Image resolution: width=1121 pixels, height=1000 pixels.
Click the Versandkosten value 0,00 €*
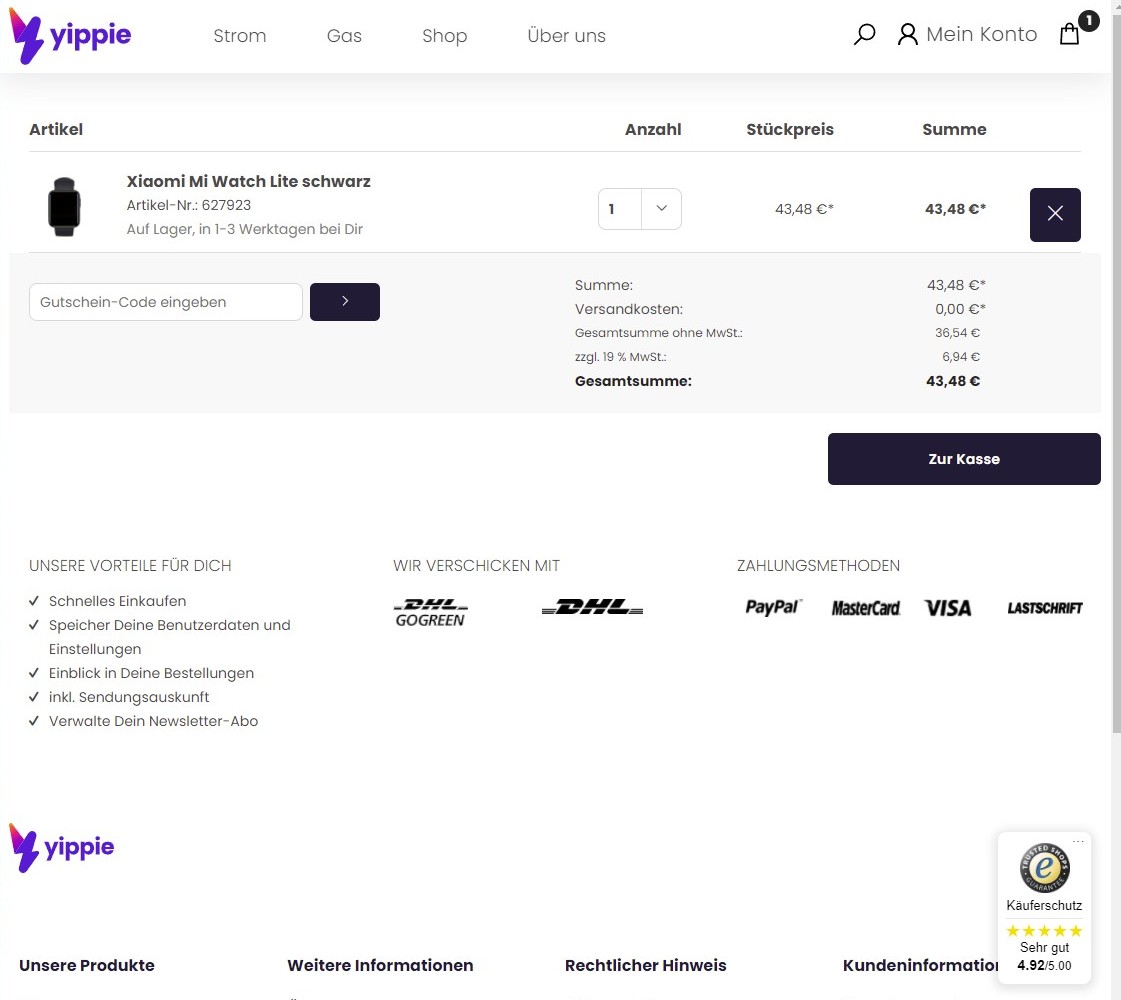click(x=960, y=310)
